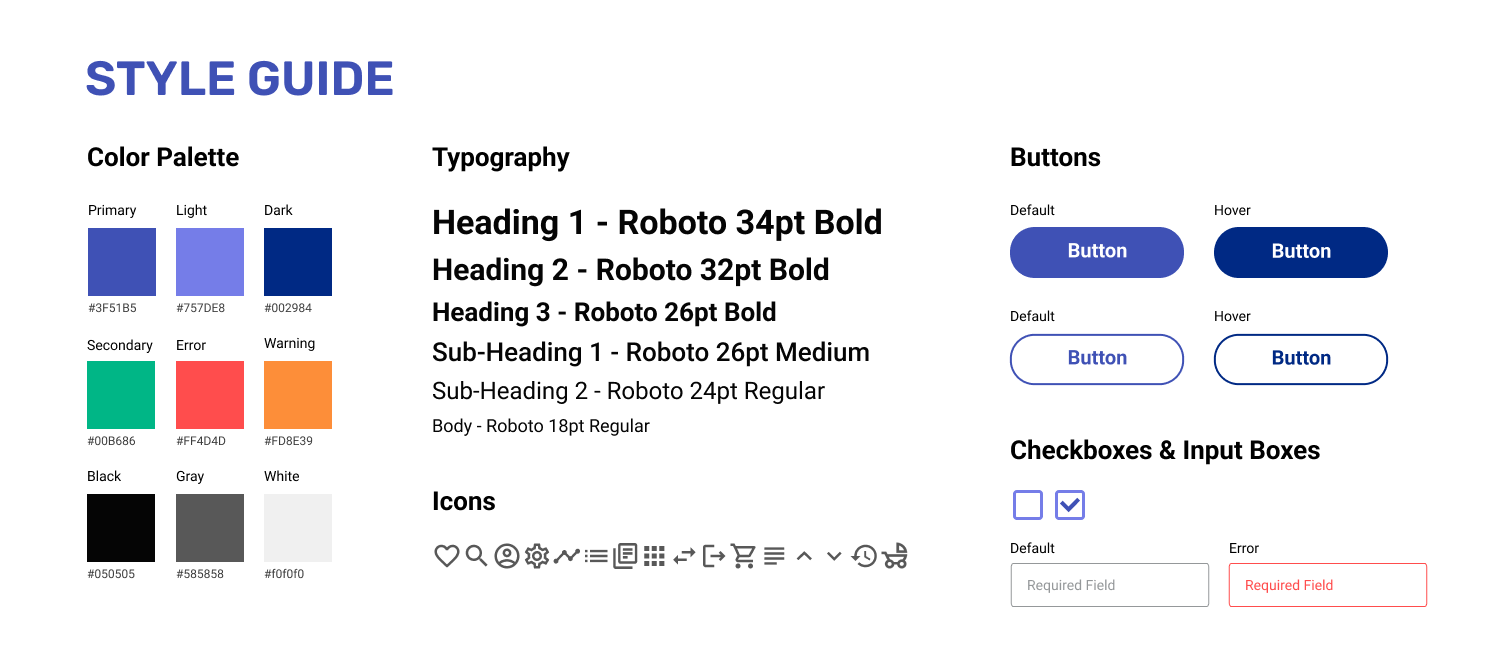Image resolution: width=1512 pixels, height=657 pixels.
Task: Click the filled Default blue Button
Action: [x=1097, y=252]
